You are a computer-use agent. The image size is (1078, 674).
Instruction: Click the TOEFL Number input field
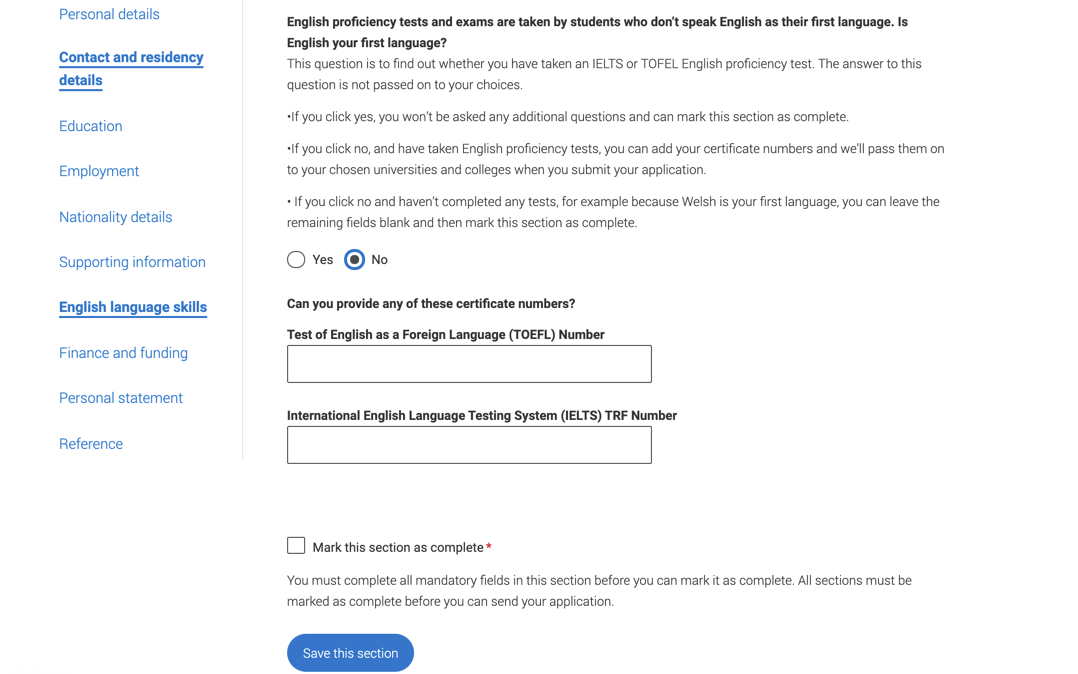tap(470, 365)
